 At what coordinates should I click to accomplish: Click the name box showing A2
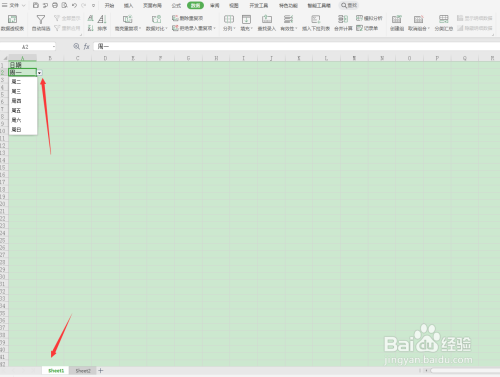pyautogui.click(x=25, y=47)
